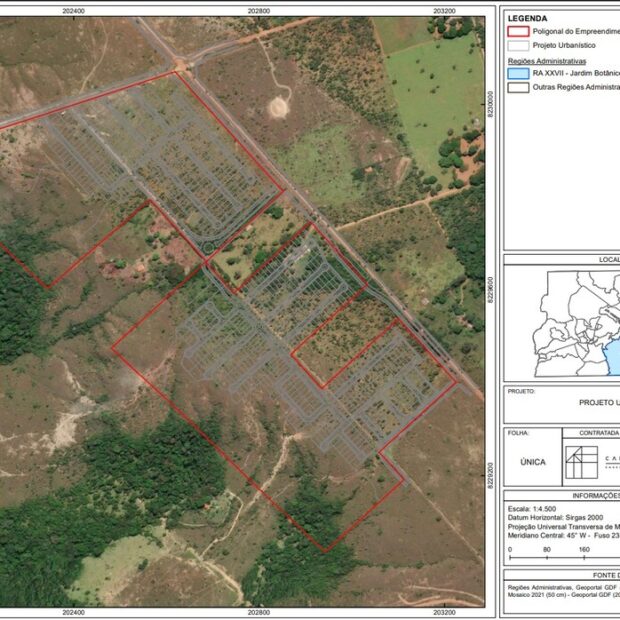
Task: Click the red Poligonal do Empreendimento legend swatch
Action: pos(518,31)
